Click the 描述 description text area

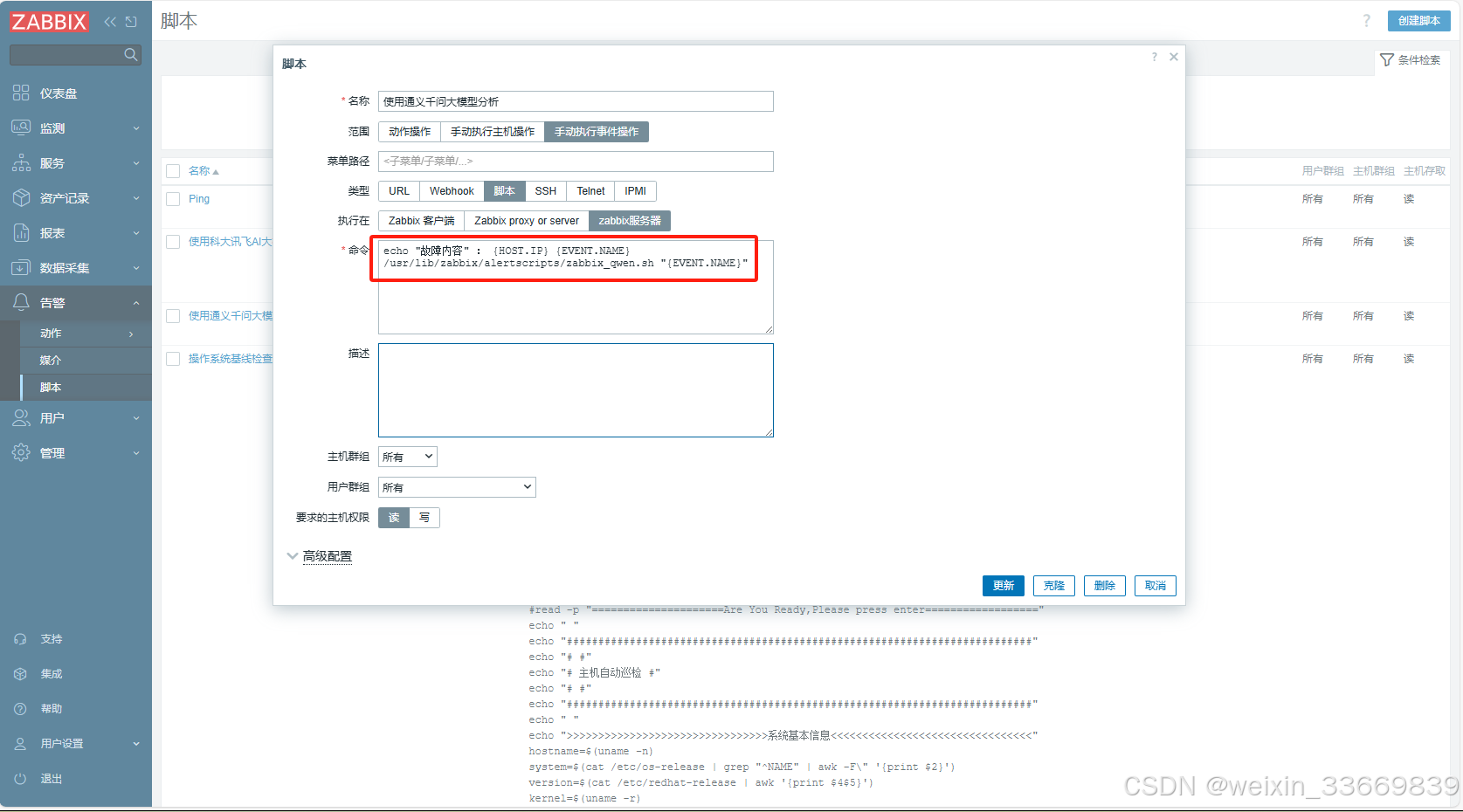tap(576, 390)
